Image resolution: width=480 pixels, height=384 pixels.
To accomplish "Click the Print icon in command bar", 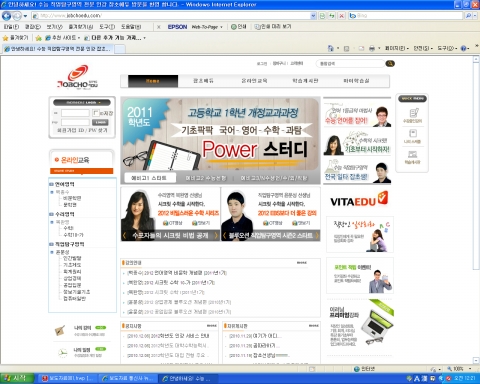I will point(372,49).
